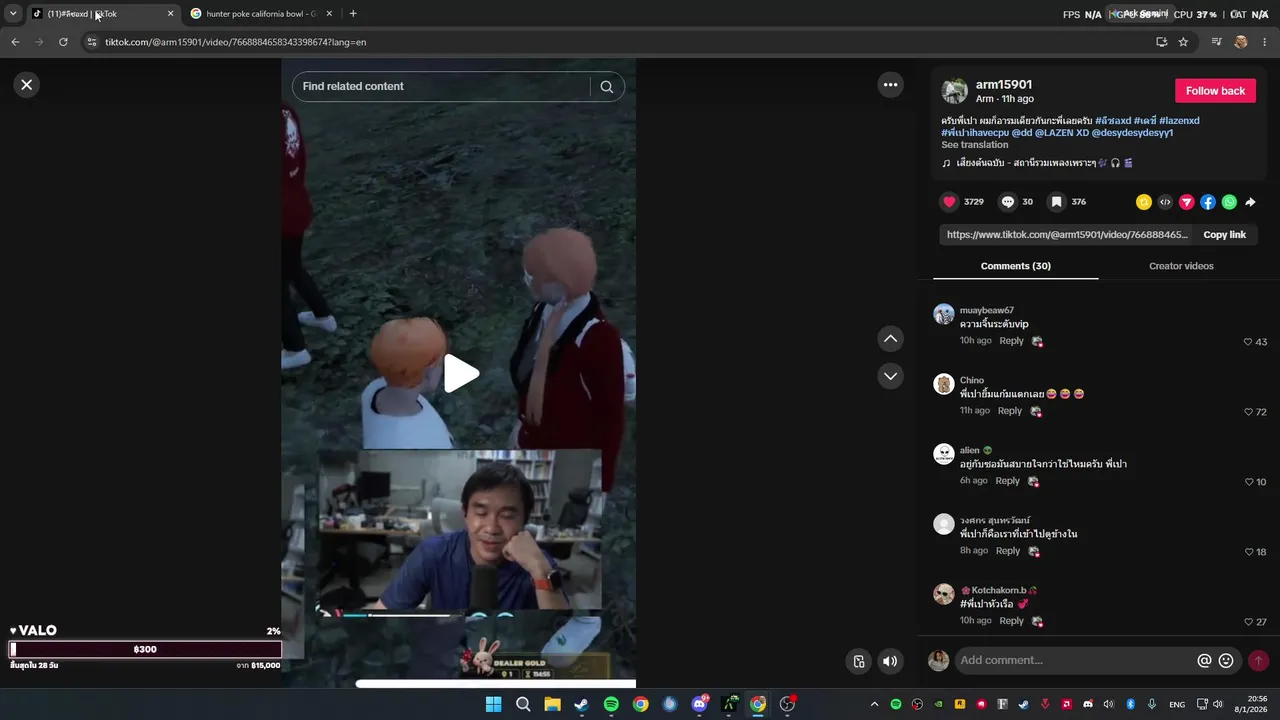1280x720 pixels.
Task: Click muaybeaw67's comment avatar
Action: coord(944,314)
